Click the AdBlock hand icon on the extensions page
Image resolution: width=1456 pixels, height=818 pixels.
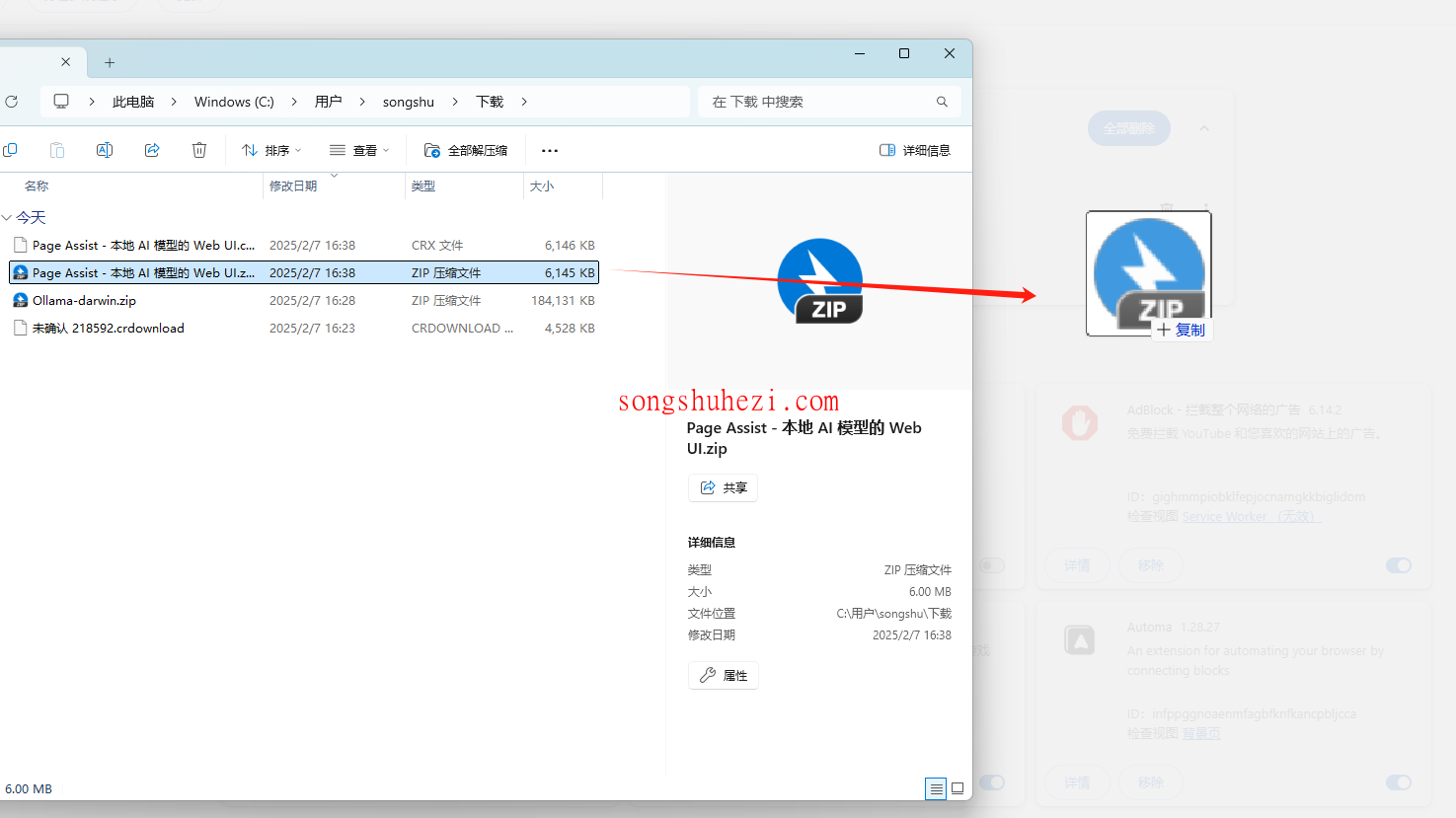(x=1080, y=423)
